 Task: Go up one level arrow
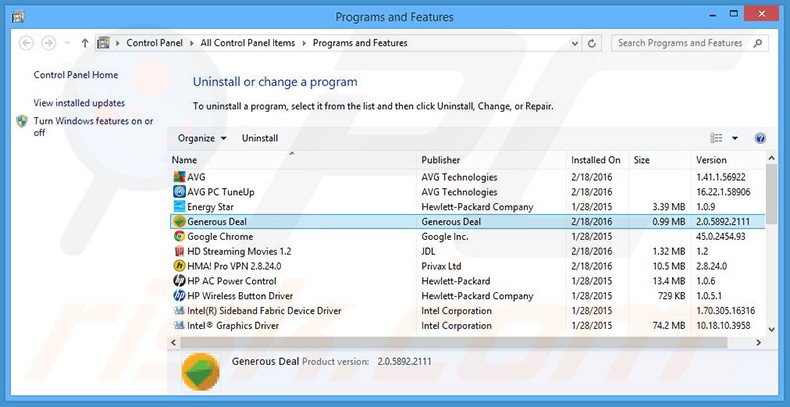point(85,43)
